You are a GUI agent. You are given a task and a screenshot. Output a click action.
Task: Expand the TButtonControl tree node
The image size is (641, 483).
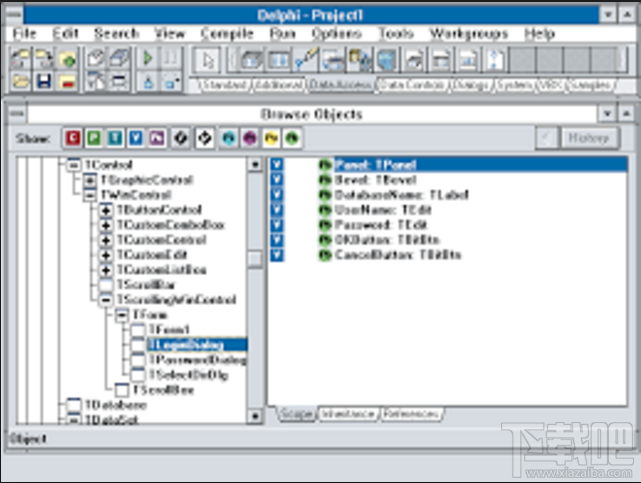pyautogui.click(x=106, y=210)
